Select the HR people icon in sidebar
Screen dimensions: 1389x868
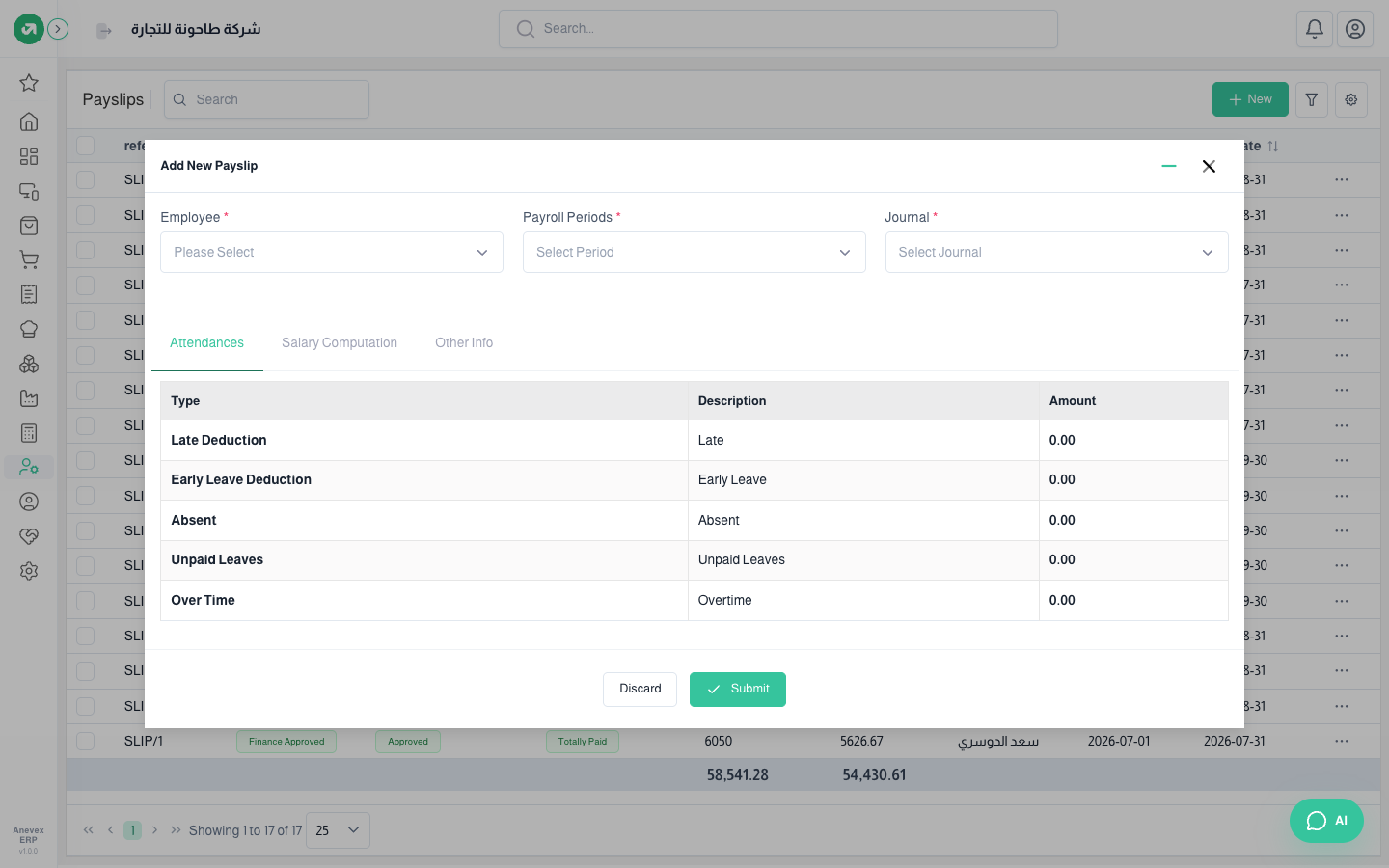click(29, 468)
